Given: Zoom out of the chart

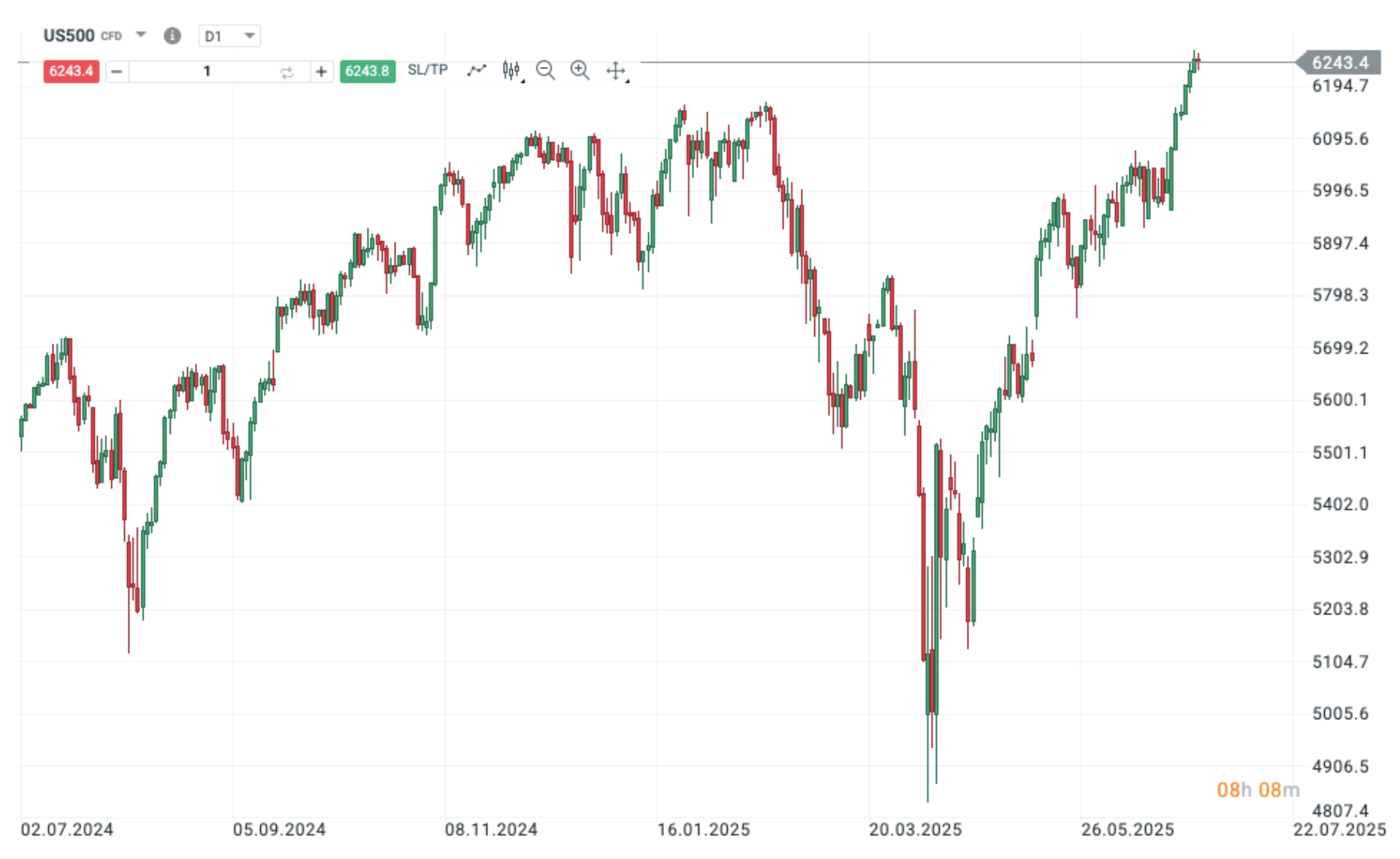Looking at the screenshot, I should click(546, 71).
